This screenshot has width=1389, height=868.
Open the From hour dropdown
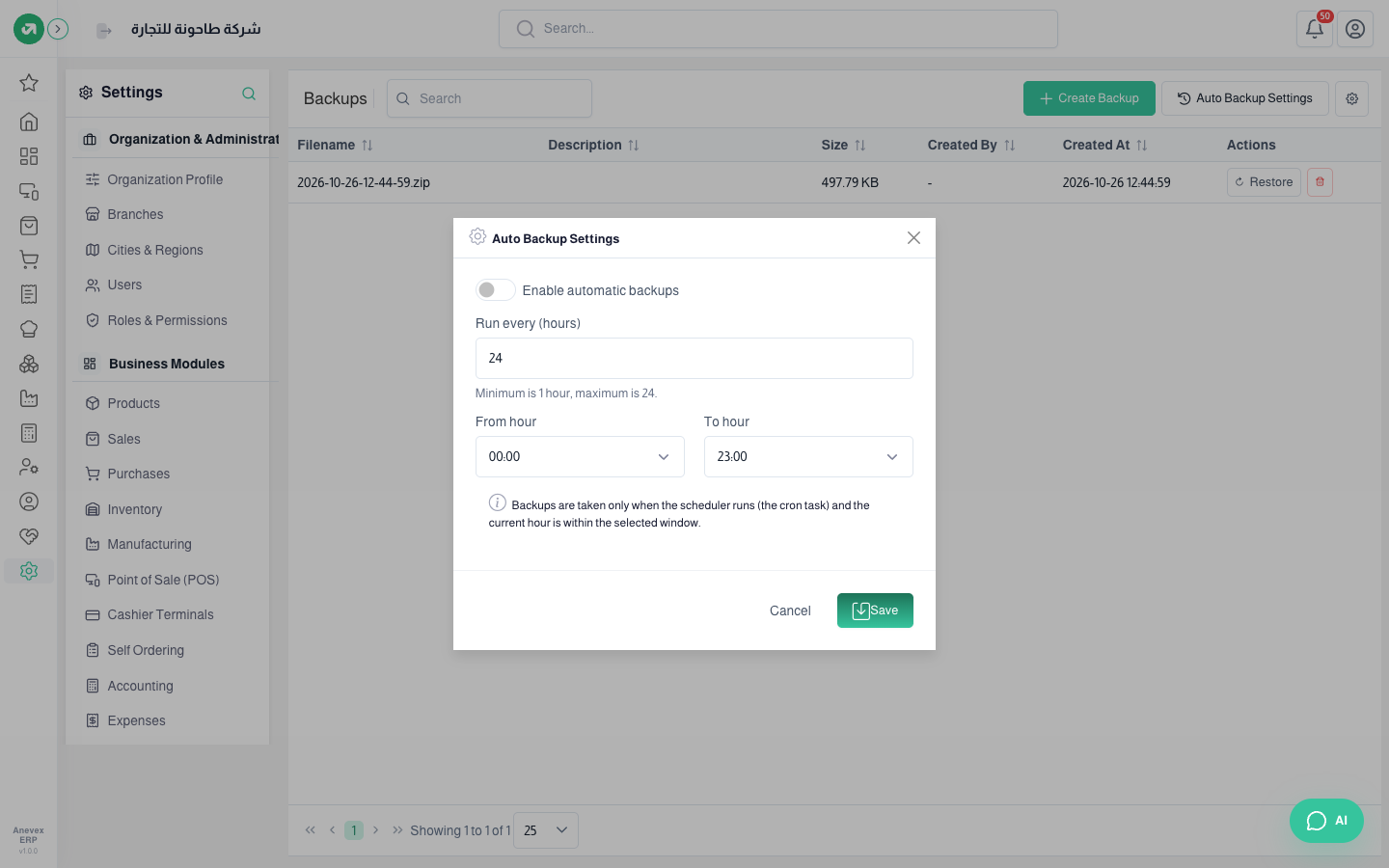click(580, 457)
